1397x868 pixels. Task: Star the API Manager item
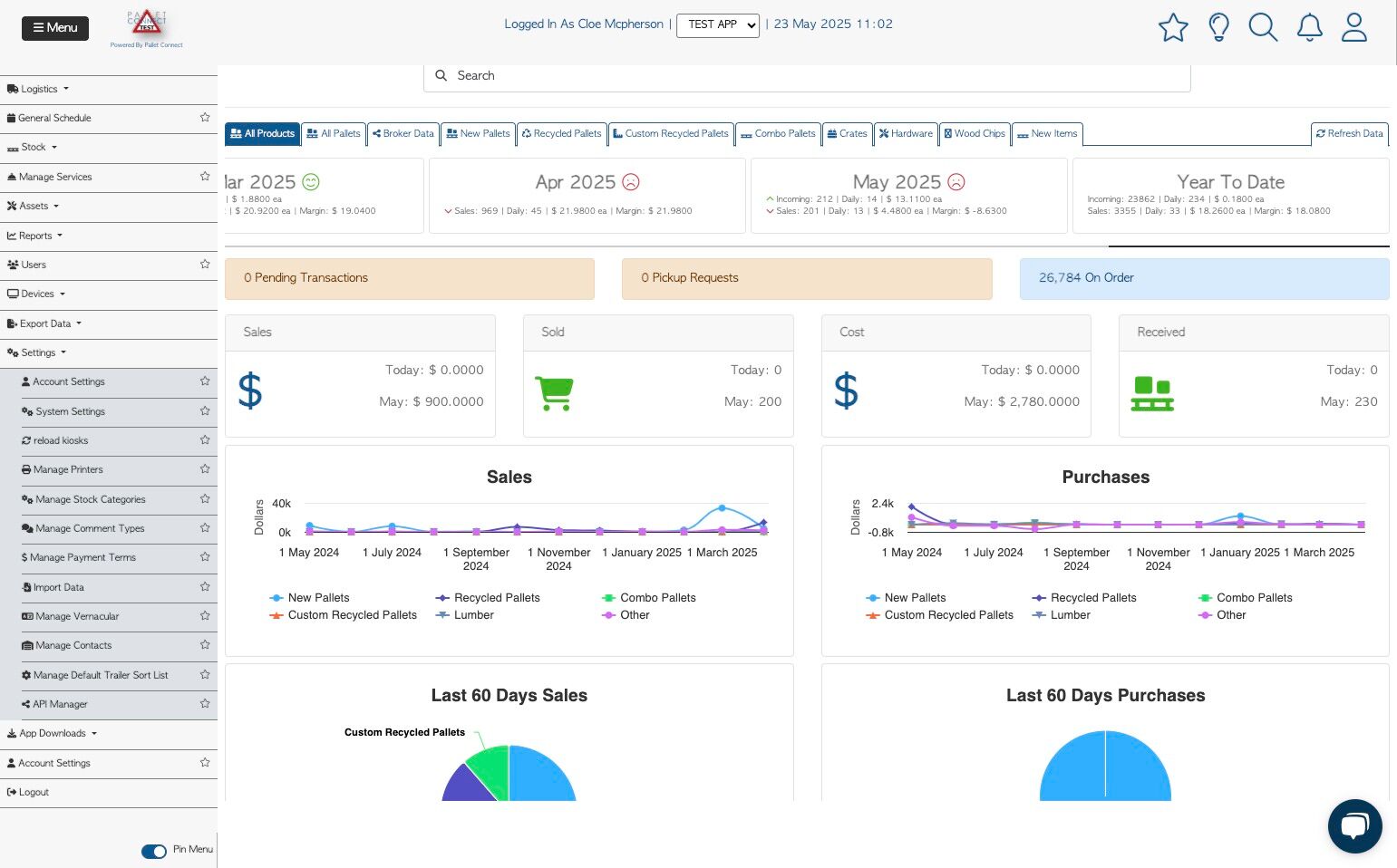205,704
